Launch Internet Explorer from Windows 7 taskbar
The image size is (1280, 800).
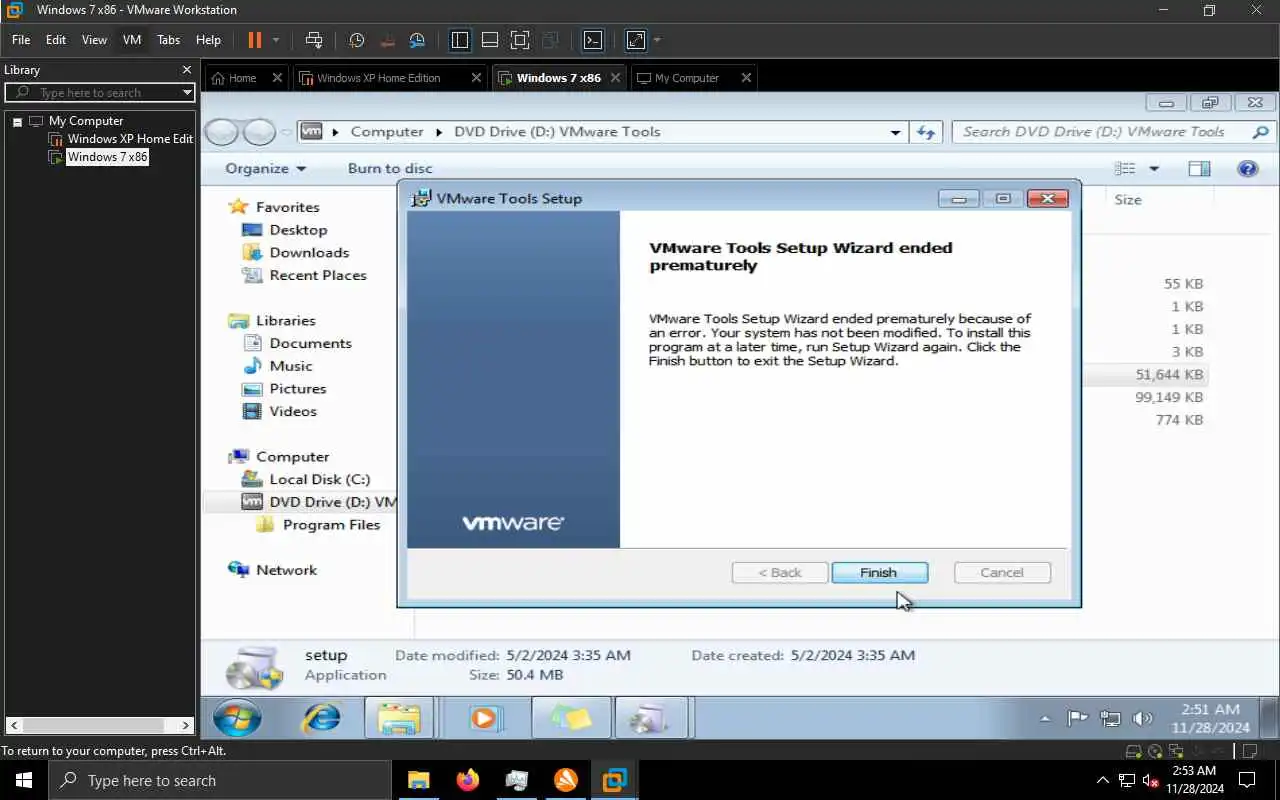click(x=321, y=718)
